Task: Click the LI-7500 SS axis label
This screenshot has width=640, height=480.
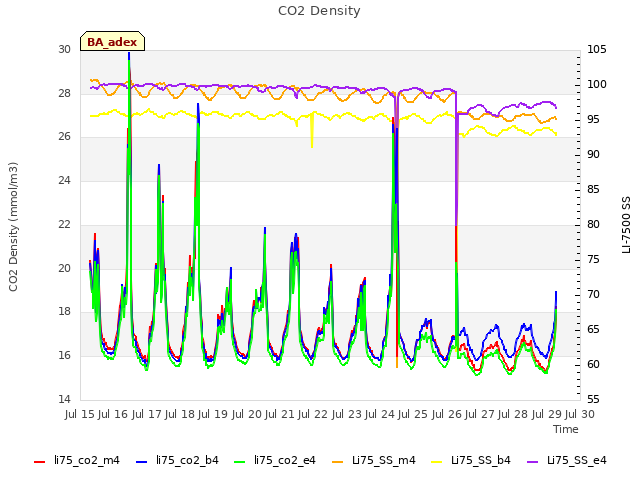Action: click(626, 224)
